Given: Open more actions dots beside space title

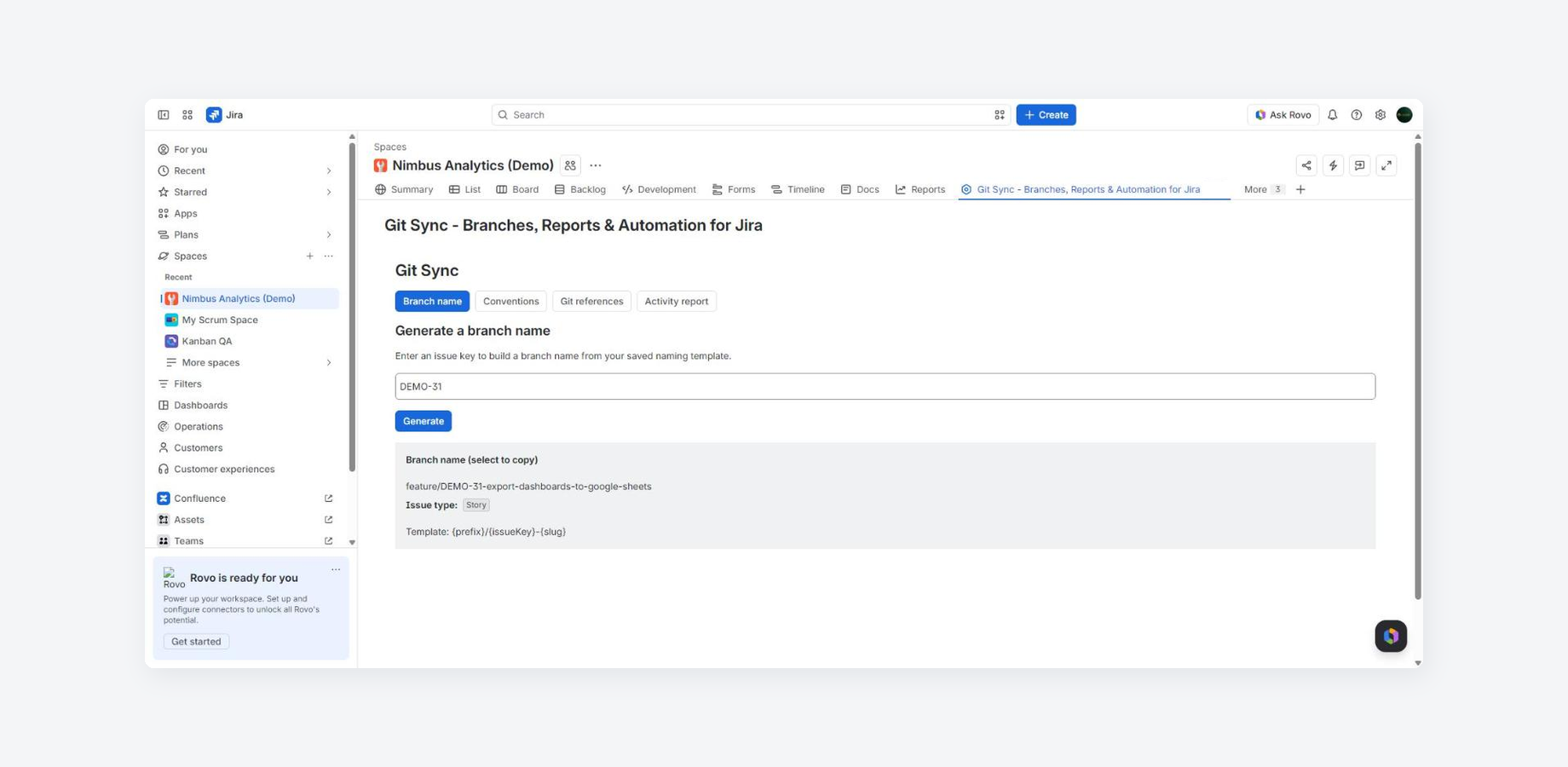Looking at the screenshot, I should [x=596, y=165].
